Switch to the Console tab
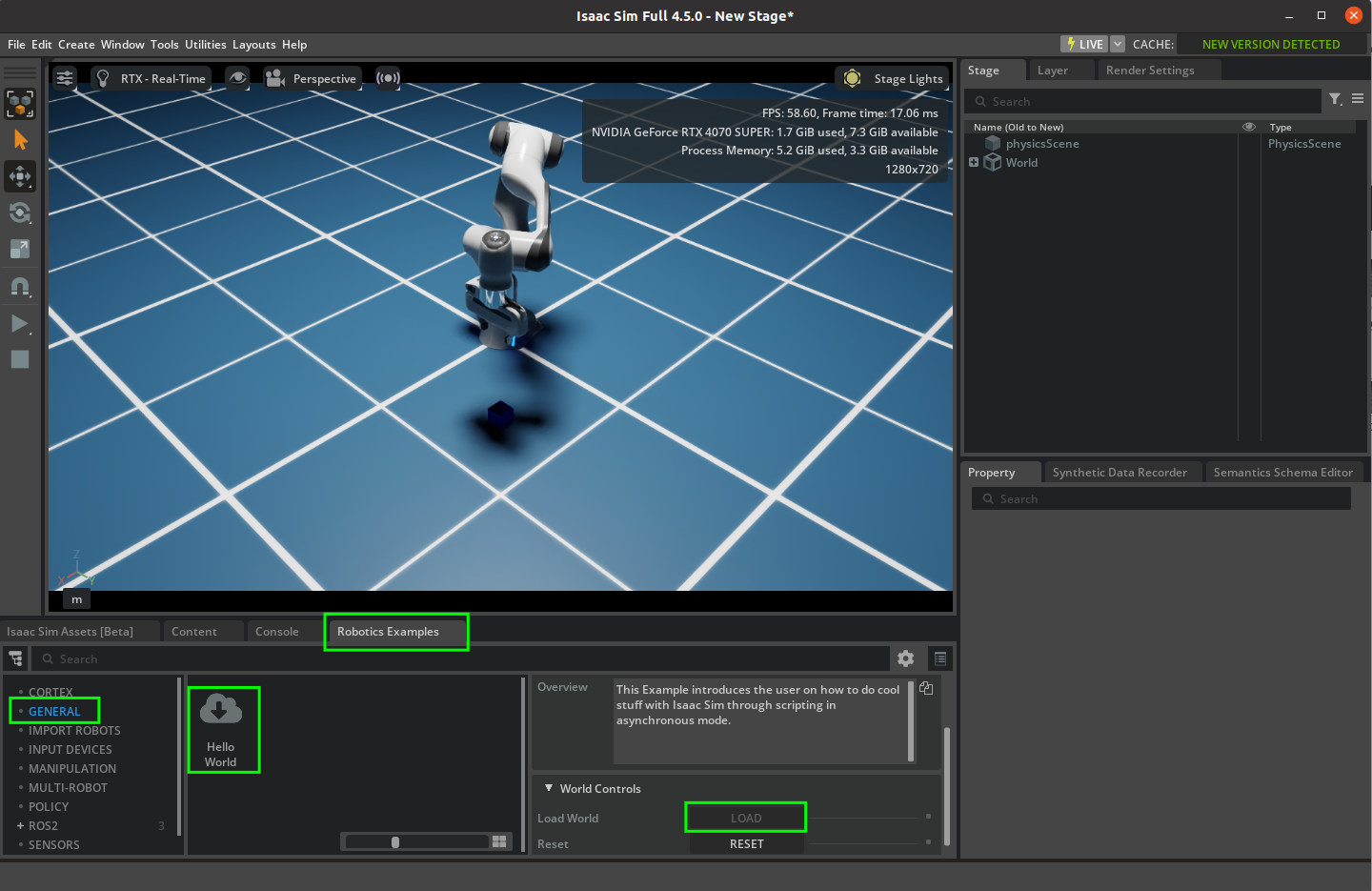The height and width of the screenshot is (891, 1372). point(276,631)
